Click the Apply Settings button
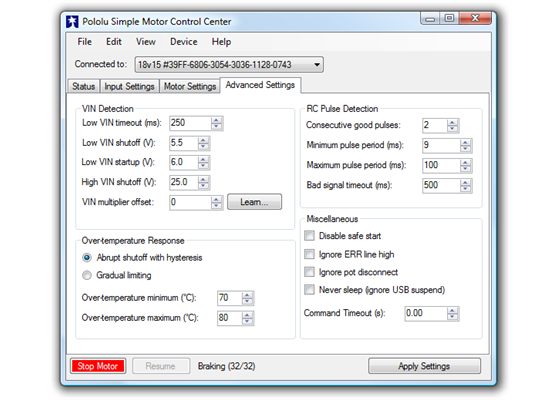560x400 pixels. click(424, 366)
